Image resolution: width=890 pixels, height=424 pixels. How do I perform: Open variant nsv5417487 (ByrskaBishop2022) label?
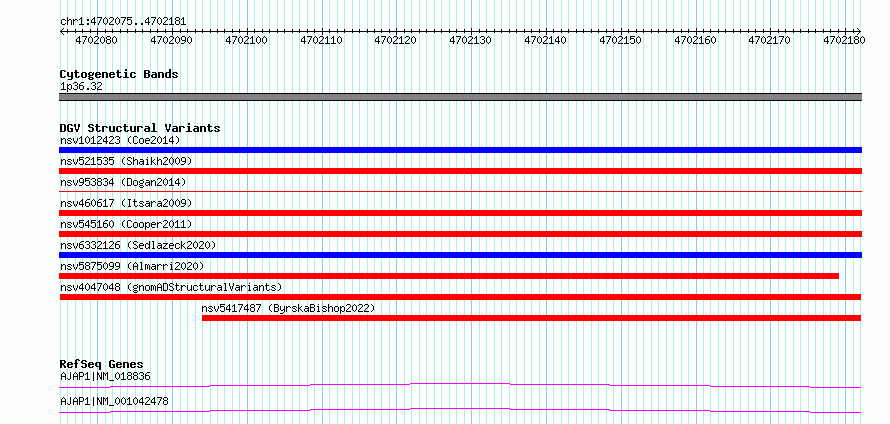pyautogui.click(x=288, y=308)
